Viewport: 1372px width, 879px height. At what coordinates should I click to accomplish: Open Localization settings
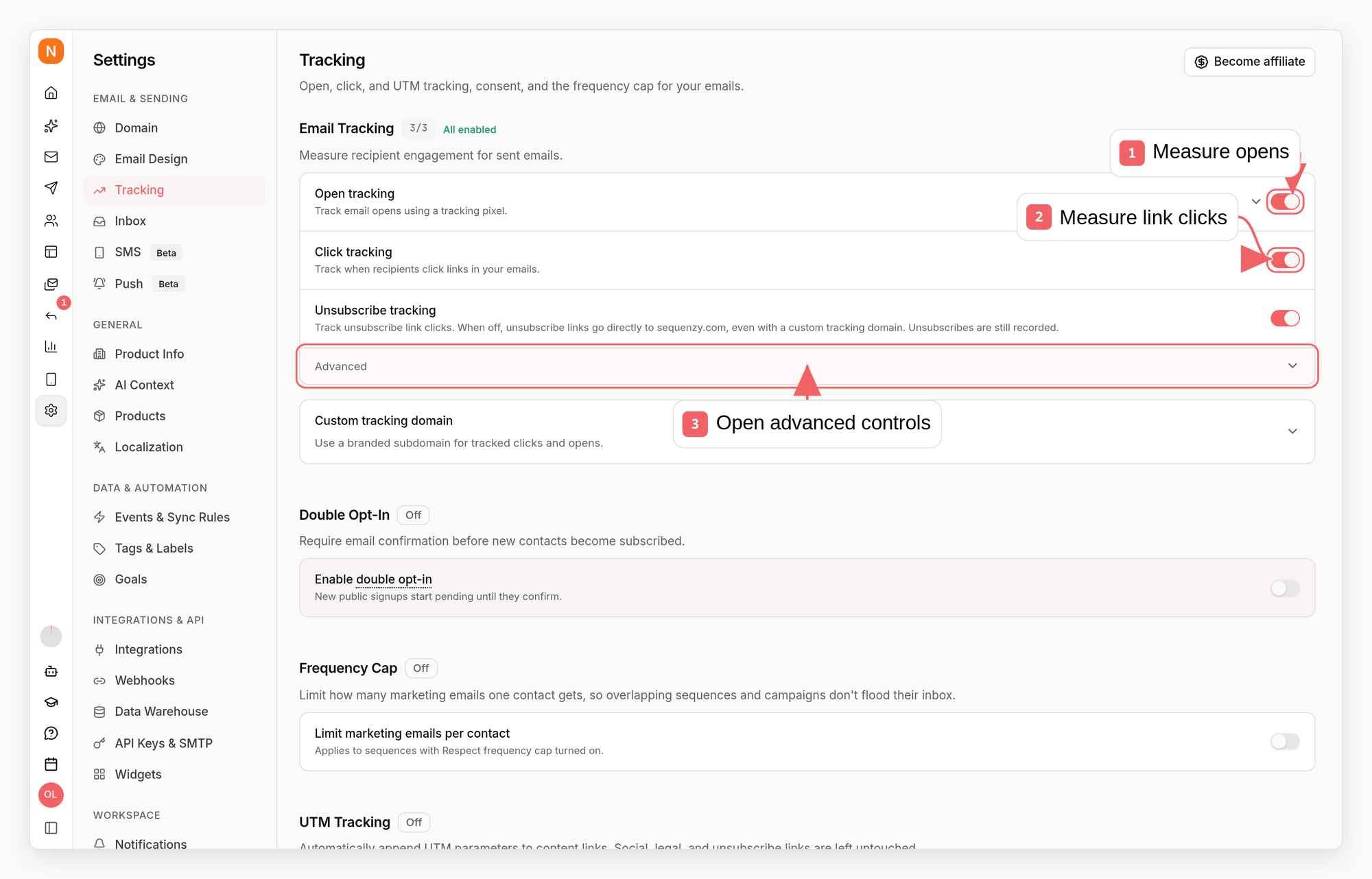pos(174,447)
